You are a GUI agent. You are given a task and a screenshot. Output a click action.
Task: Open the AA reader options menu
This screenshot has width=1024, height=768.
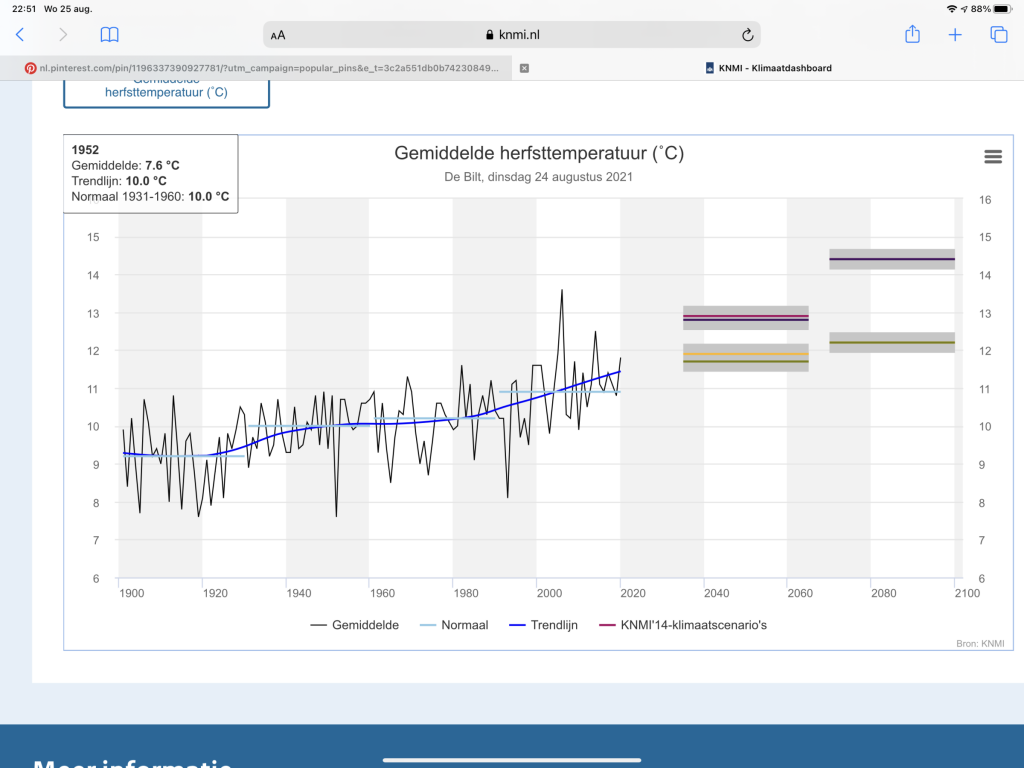(278, 35)
